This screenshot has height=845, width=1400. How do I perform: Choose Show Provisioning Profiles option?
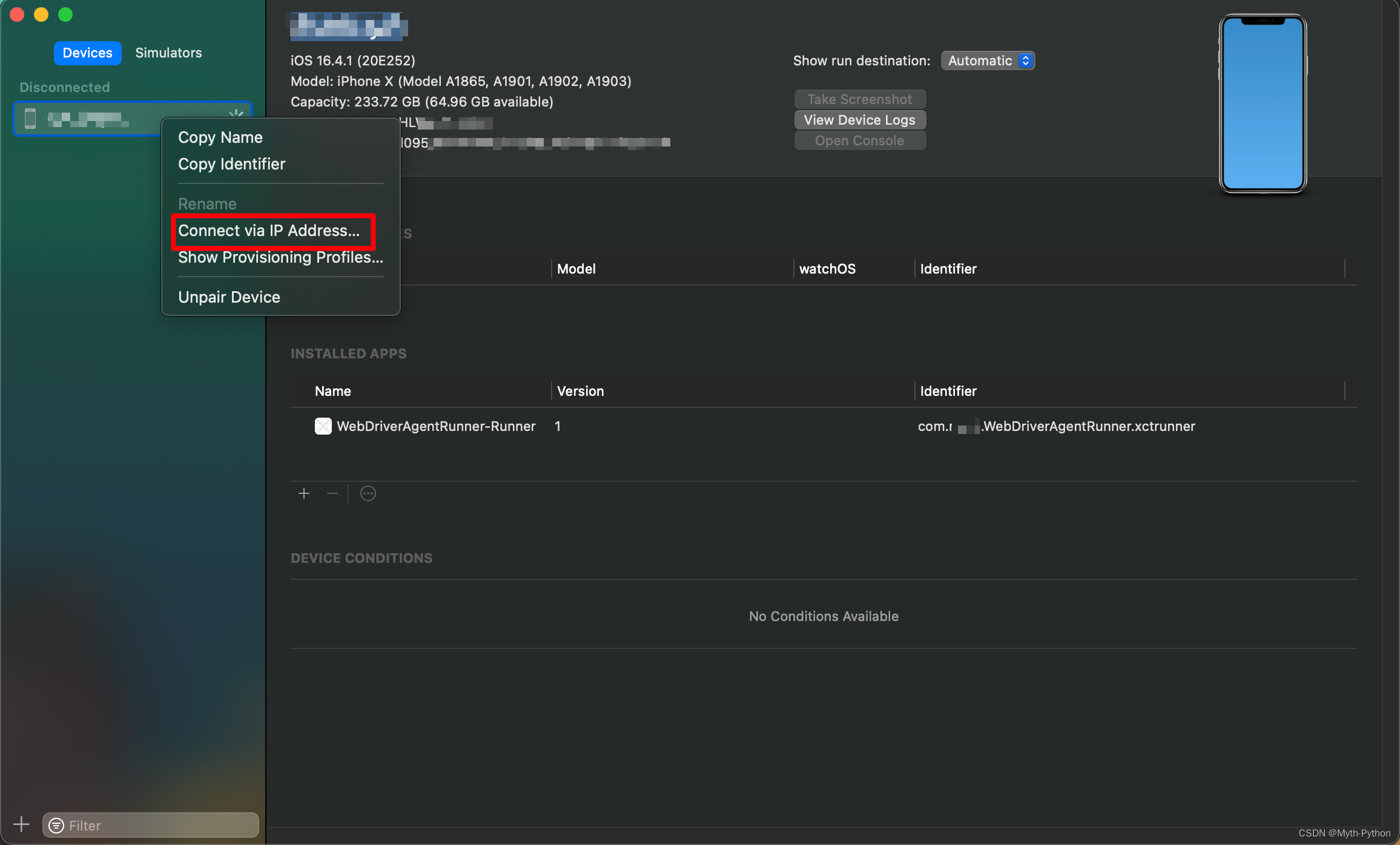point(280,257)
